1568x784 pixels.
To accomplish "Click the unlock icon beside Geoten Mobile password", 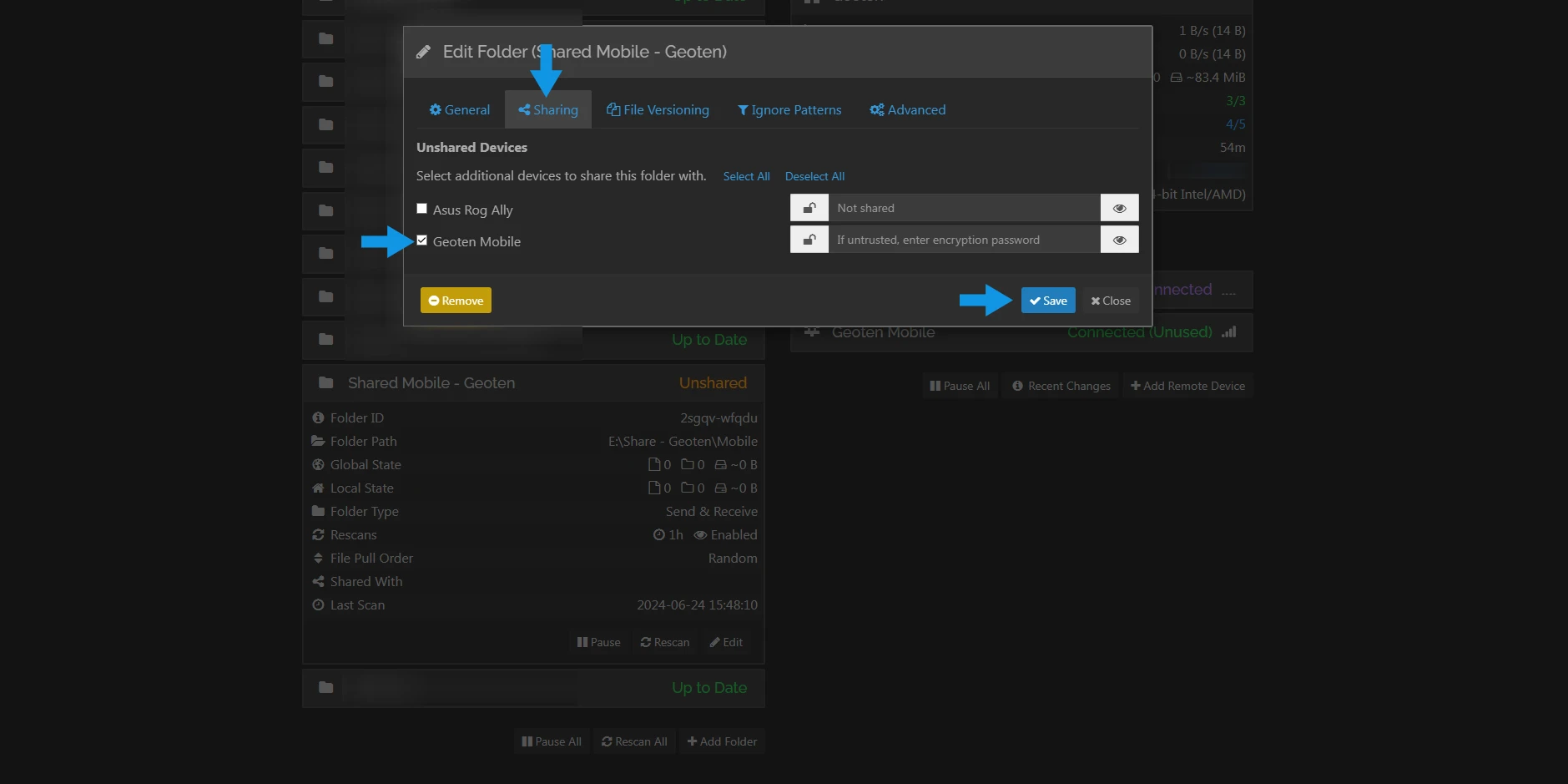I will [809, 240].
